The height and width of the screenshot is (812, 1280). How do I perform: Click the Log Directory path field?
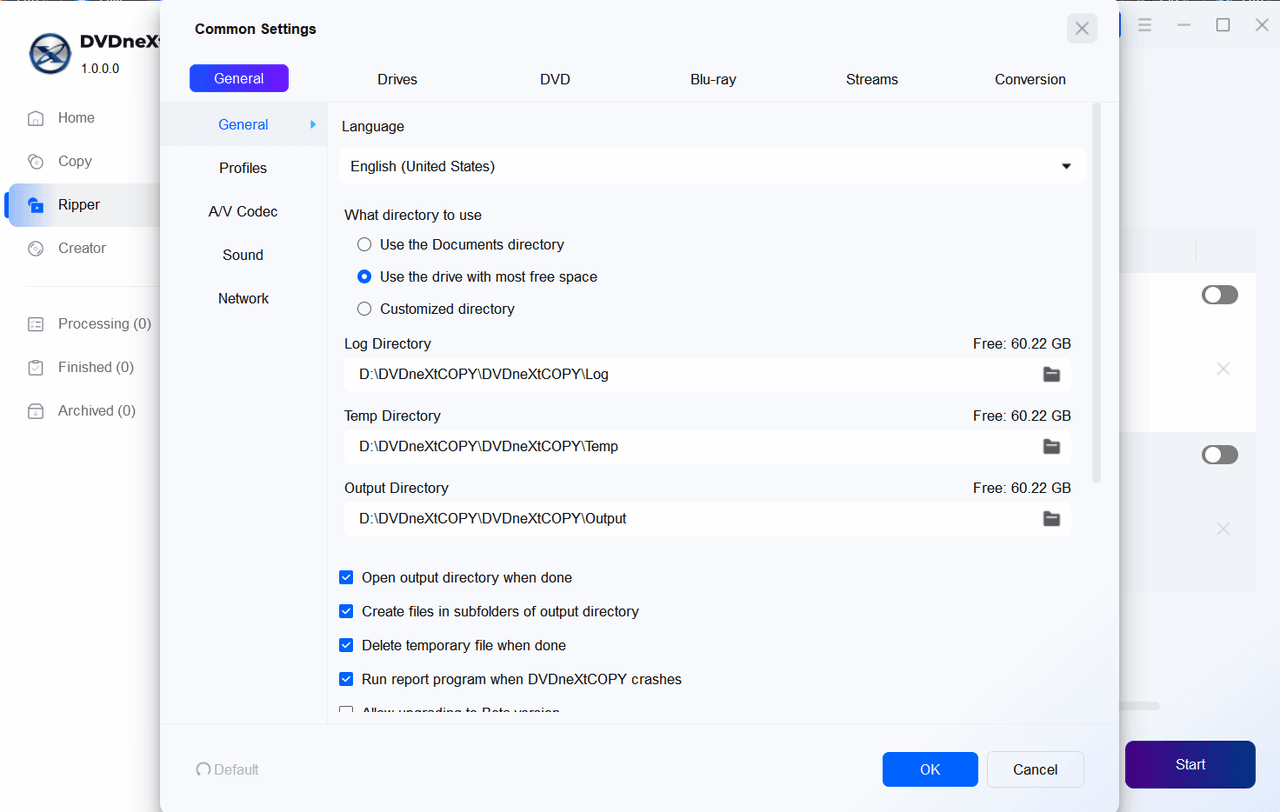point(706,374)
